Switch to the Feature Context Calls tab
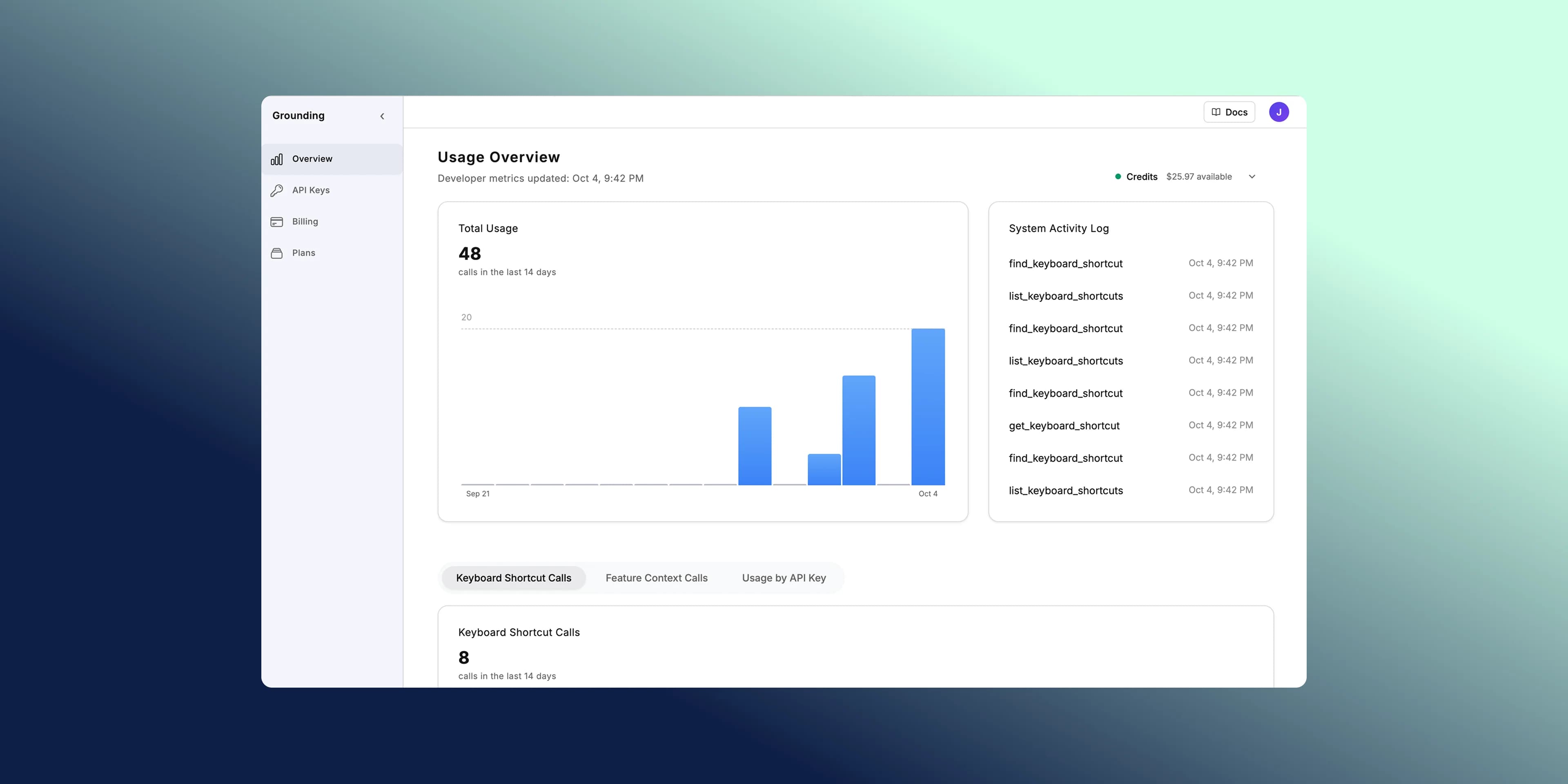 (656, 578)
